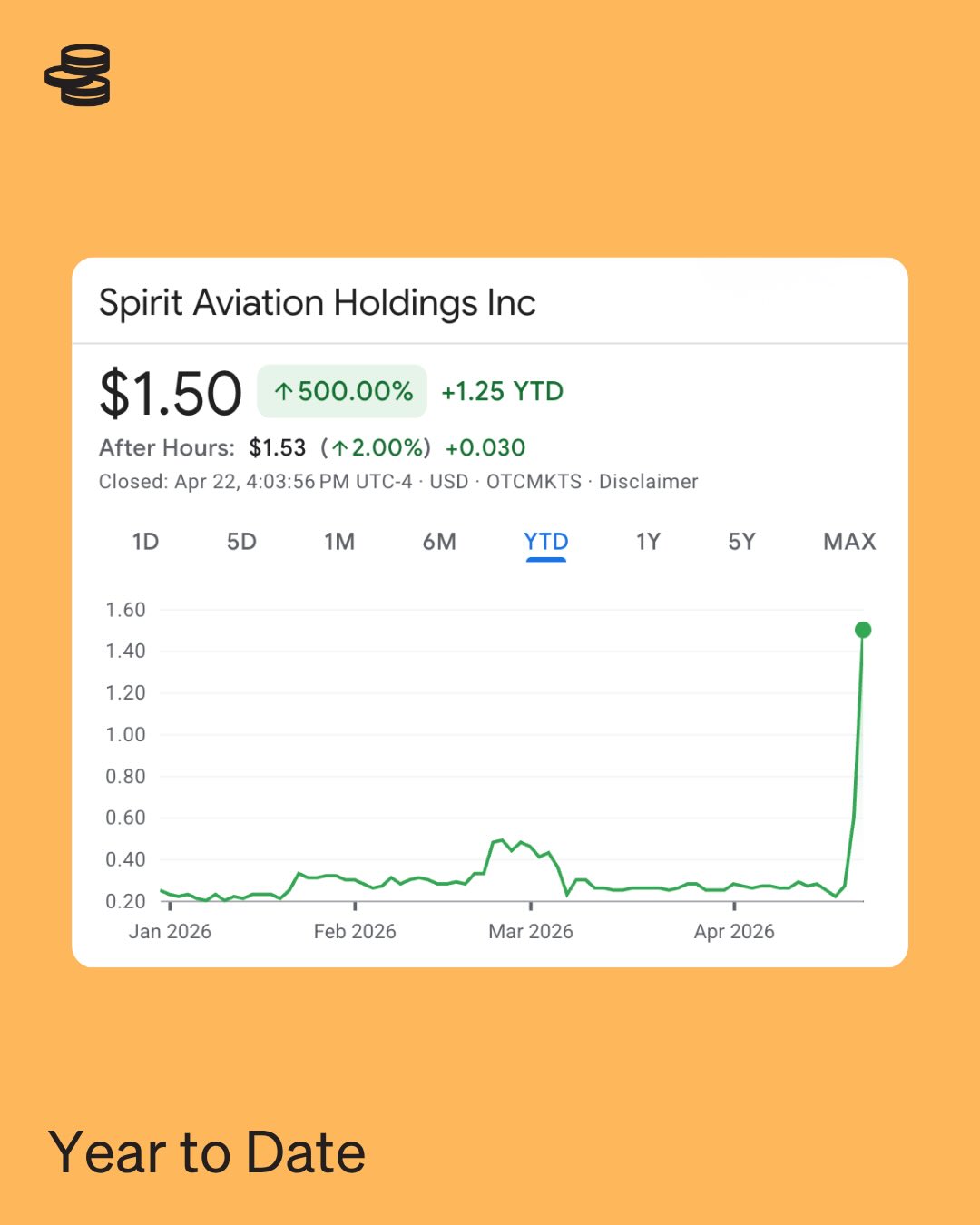Select the YTD chart range tab

545,542
